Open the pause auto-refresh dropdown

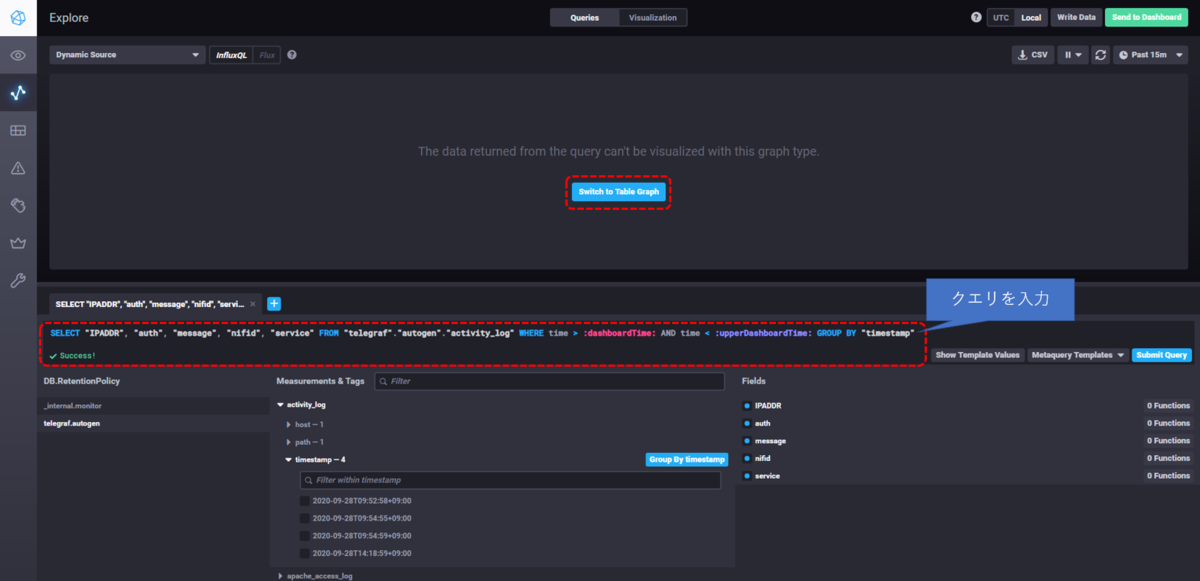coord(1073,55)
